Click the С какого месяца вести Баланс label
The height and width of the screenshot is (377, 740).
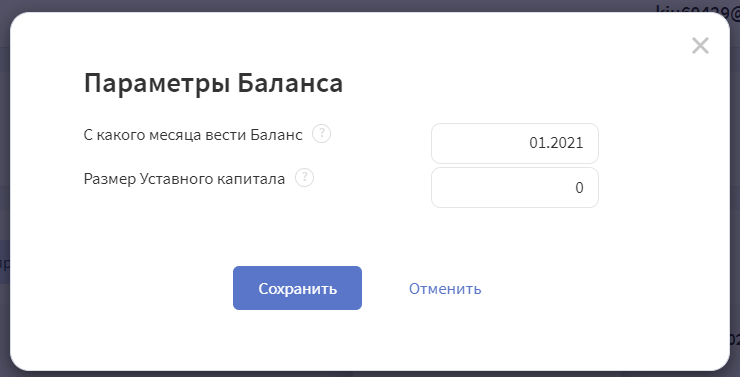pos(193,135)
